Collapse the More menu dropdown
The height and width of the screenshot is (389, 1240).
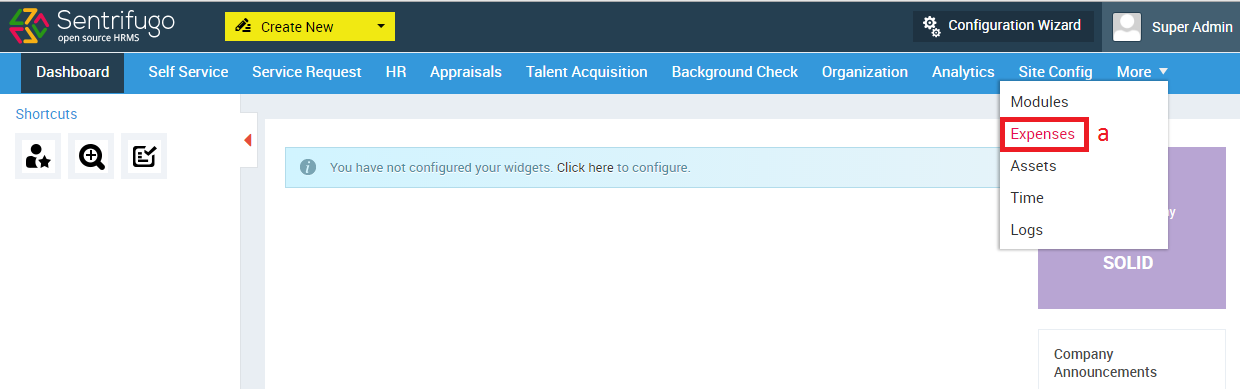[x=1142, y=72]
